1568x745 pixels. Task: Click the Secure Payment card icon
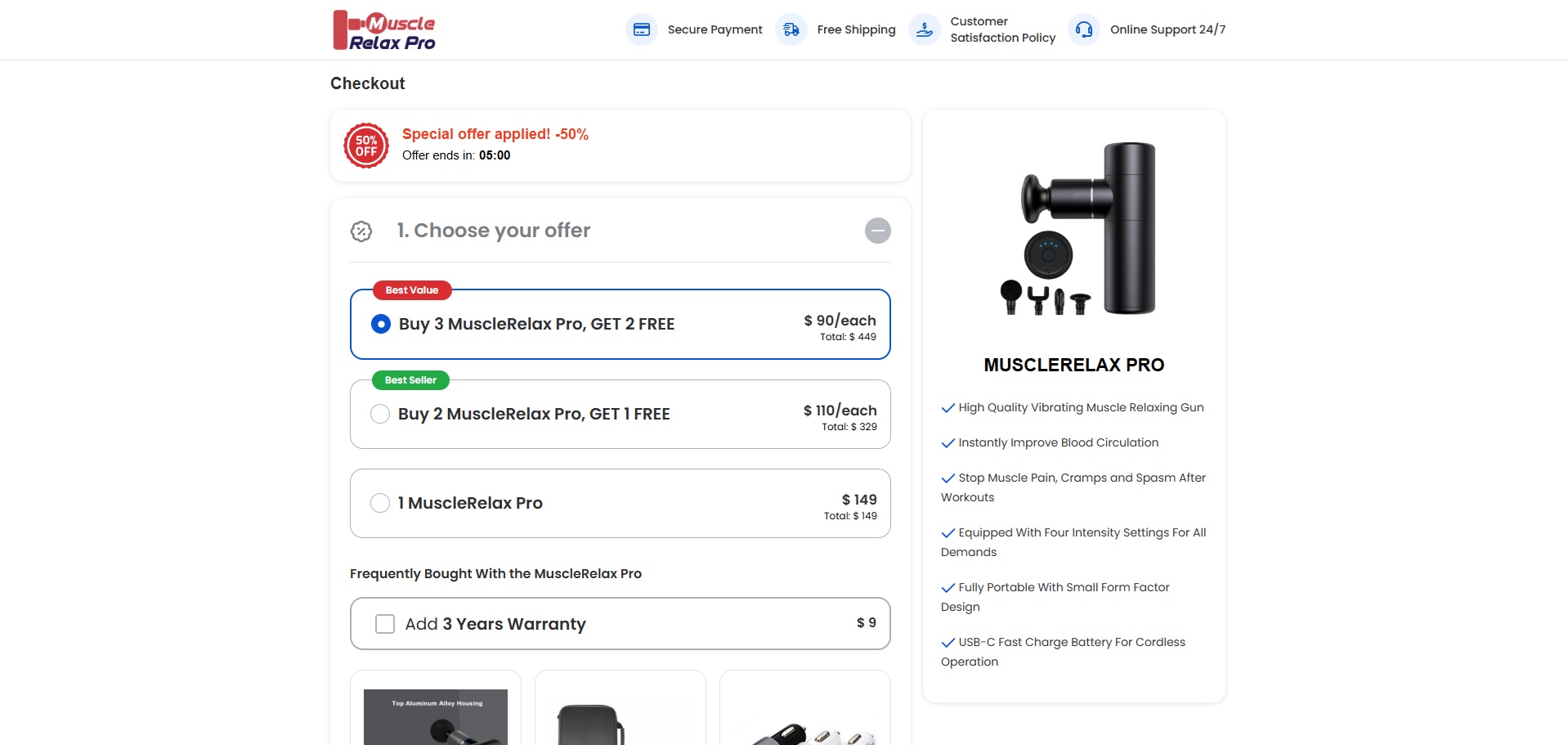[642, 30]
